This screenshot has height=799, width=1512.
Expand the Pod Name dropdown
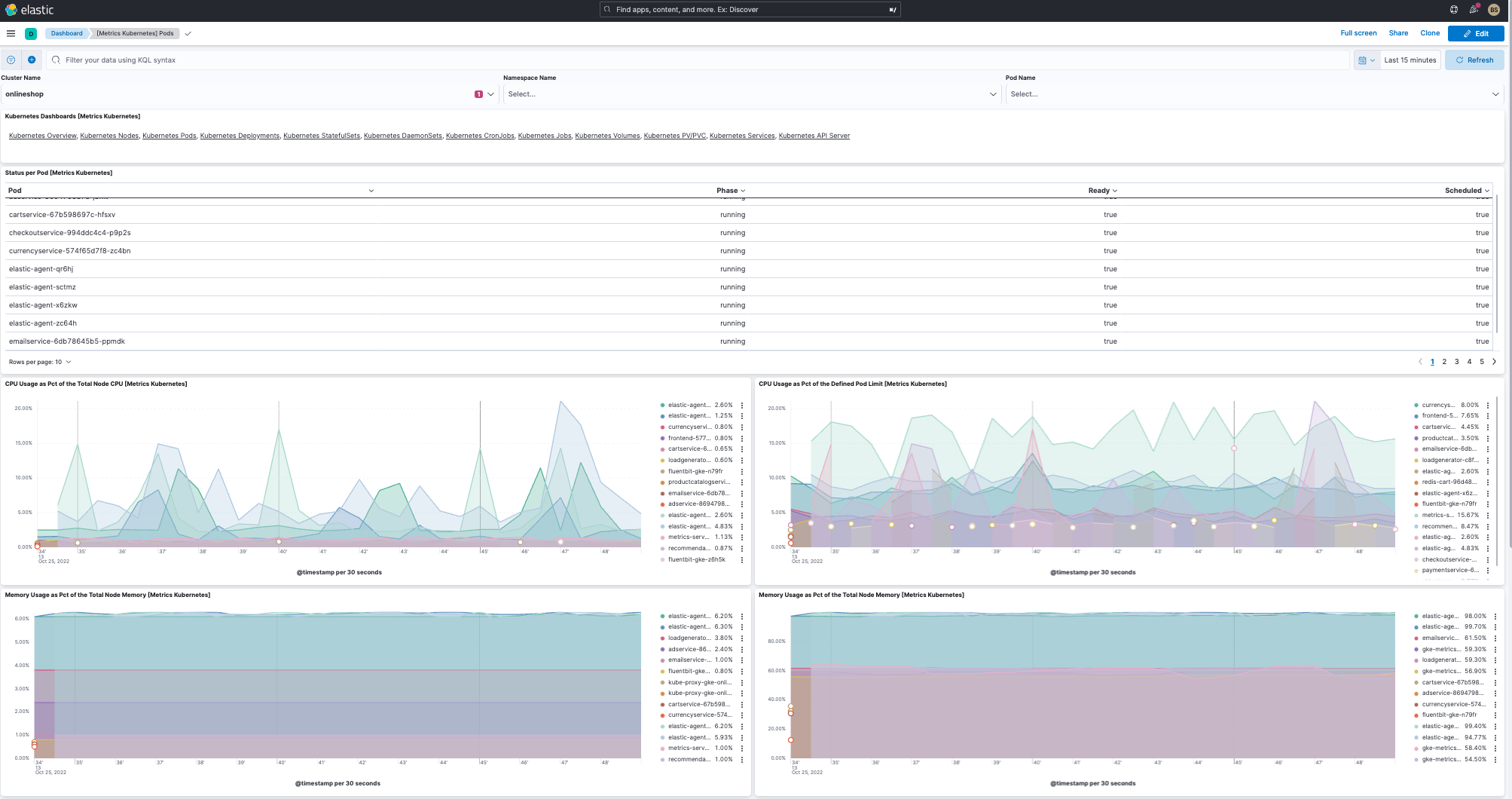click(x=1253, y=94)
